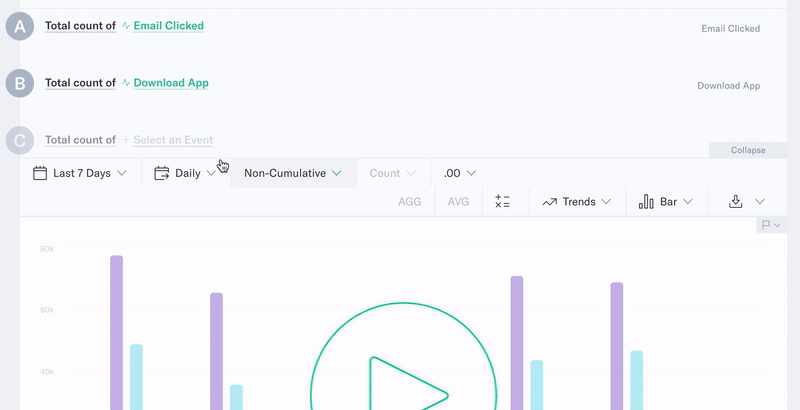Click the tallest purple bar in the chart
Viewport: 800px width, 410px height.
(116, 332)
